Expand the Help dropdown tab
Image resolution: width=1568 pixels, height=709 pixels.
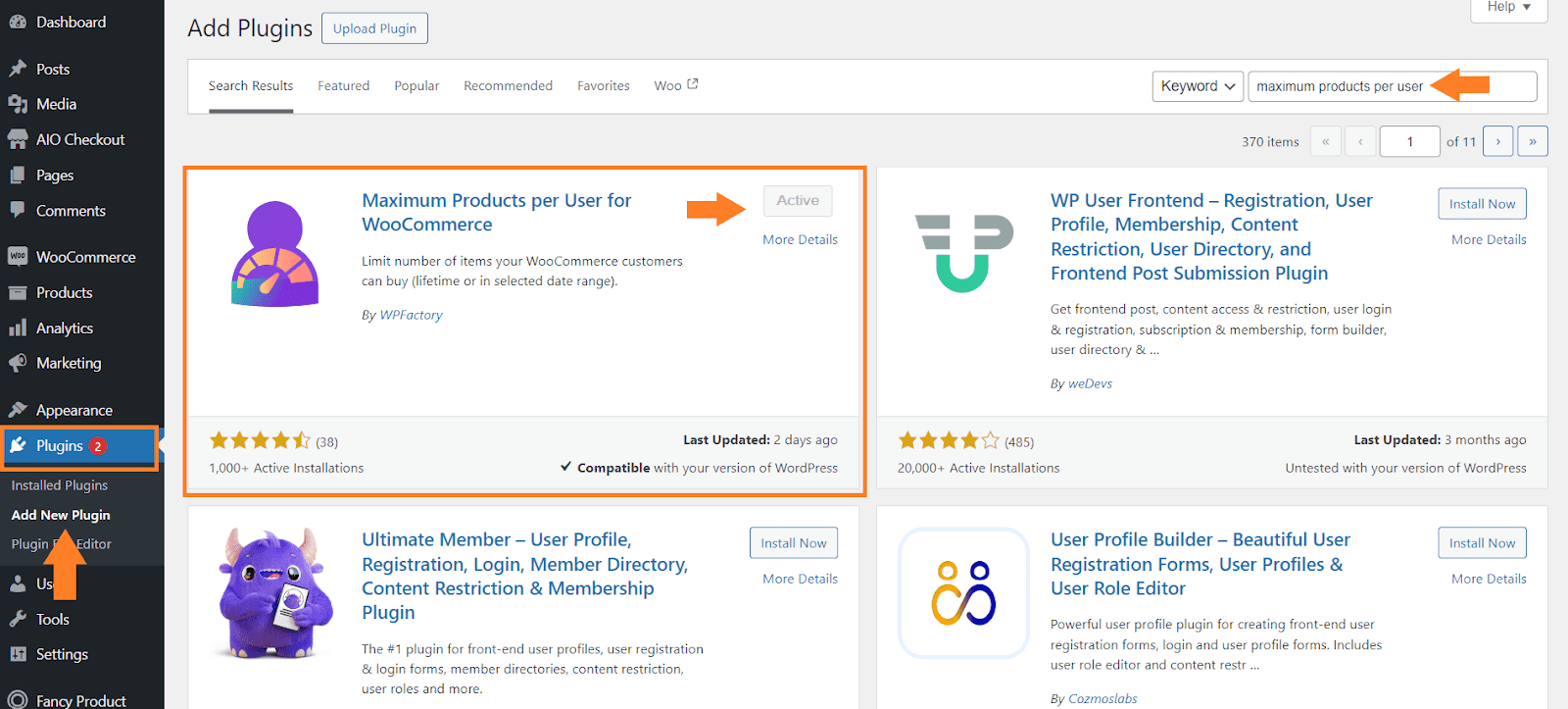1508,8
